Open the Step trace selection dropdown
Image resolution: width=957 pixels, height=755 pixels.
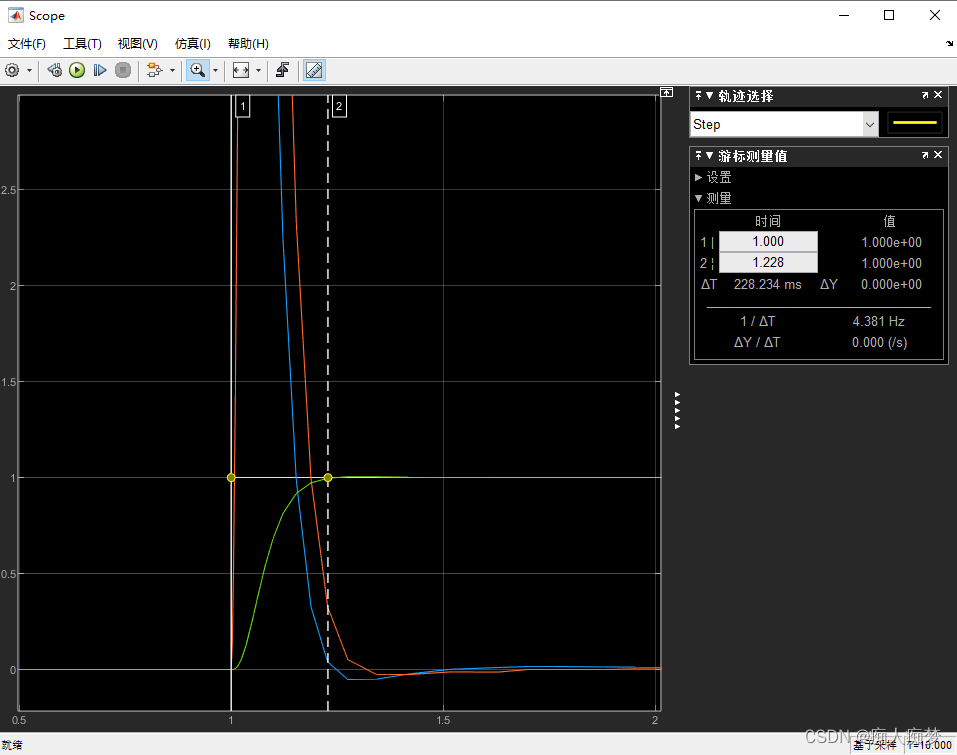coord(869,124)
